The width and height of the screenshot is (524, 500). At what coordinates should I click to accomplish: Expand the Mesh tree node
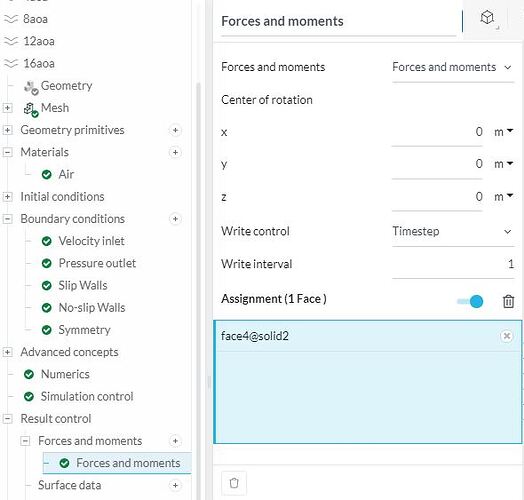7,108
